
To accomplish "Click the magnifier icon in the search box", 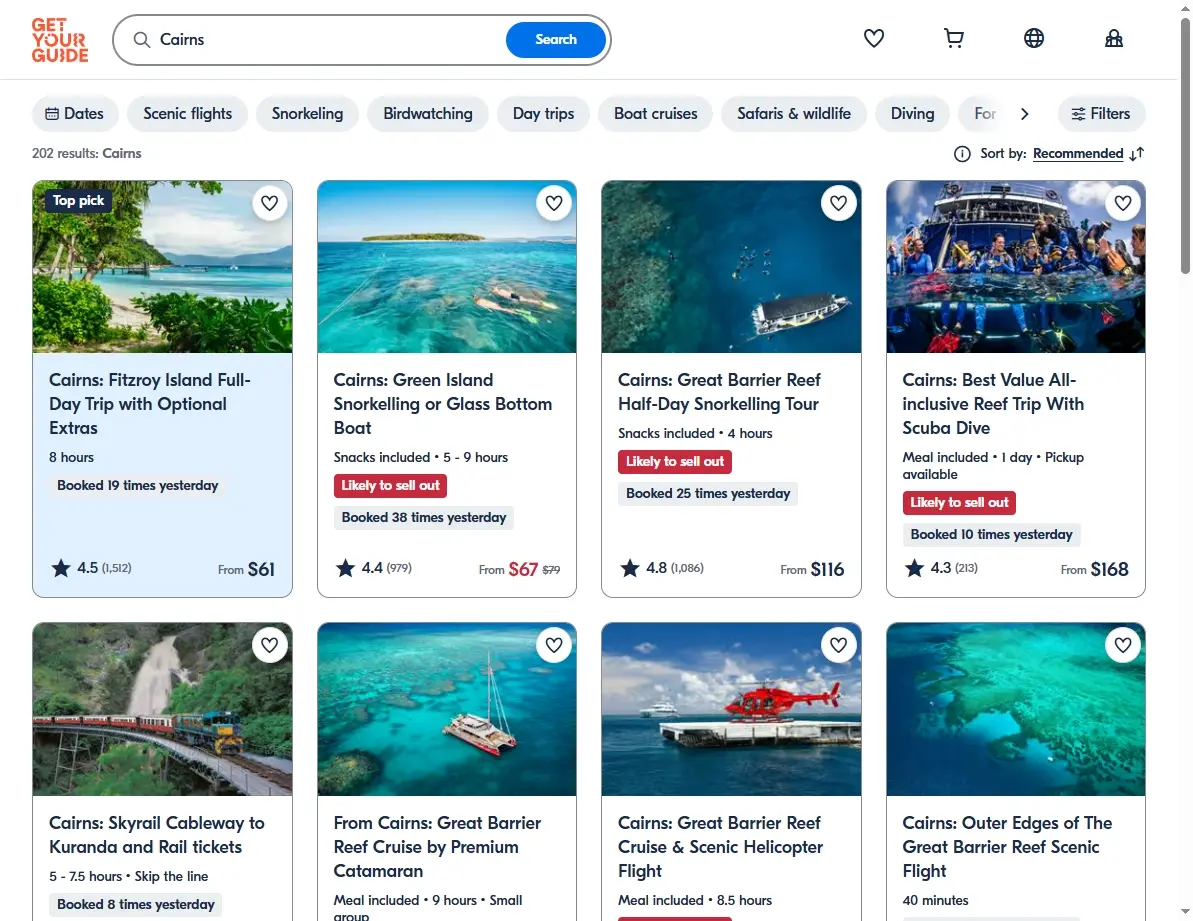I will 142,40.
